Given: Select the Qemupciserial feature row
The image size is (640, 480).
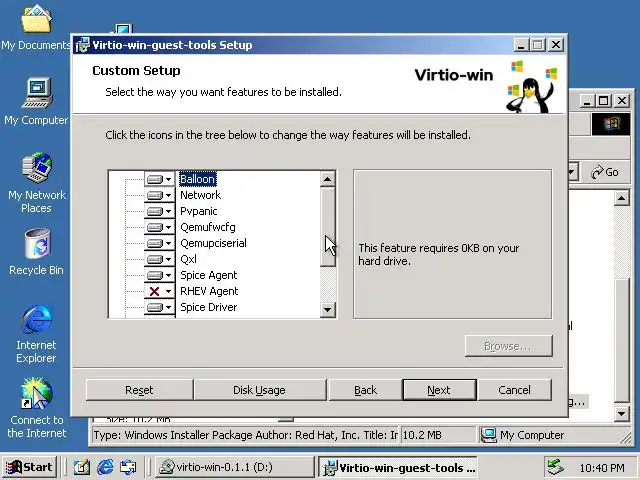Looking at the screenshot, I should (x=213, y=243).
